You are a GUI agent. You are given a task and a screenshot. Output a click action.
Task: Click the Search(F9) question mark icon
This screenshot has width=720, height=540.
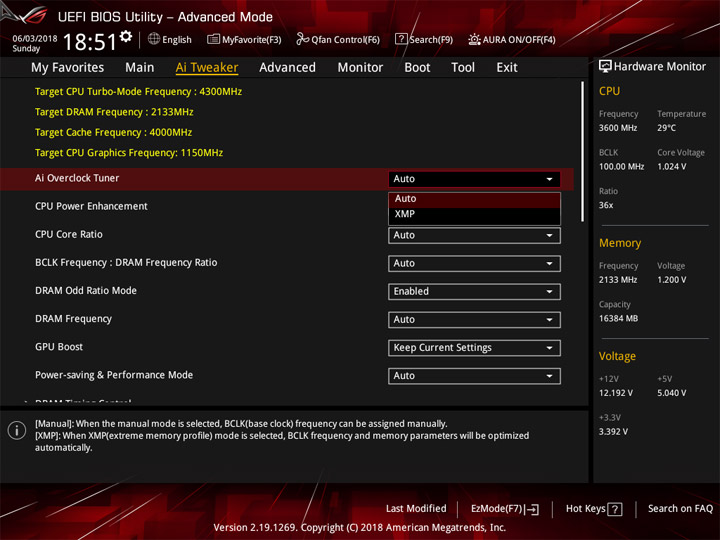tap(401, 39)
